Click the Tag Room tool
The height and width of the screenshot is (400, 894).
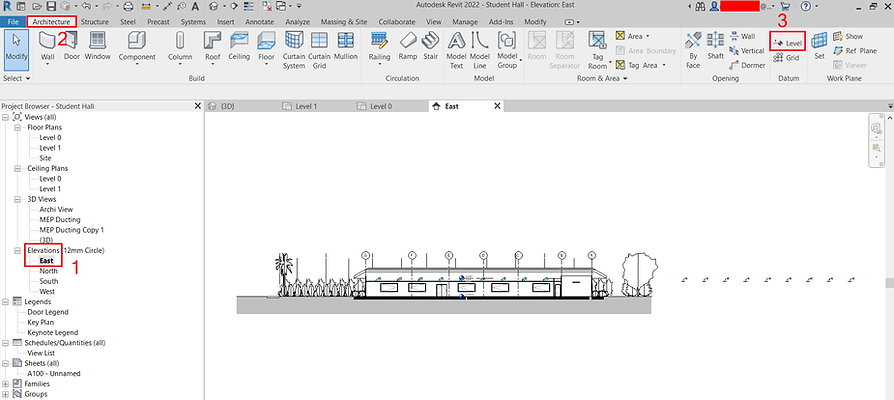[x=598, y=50]
